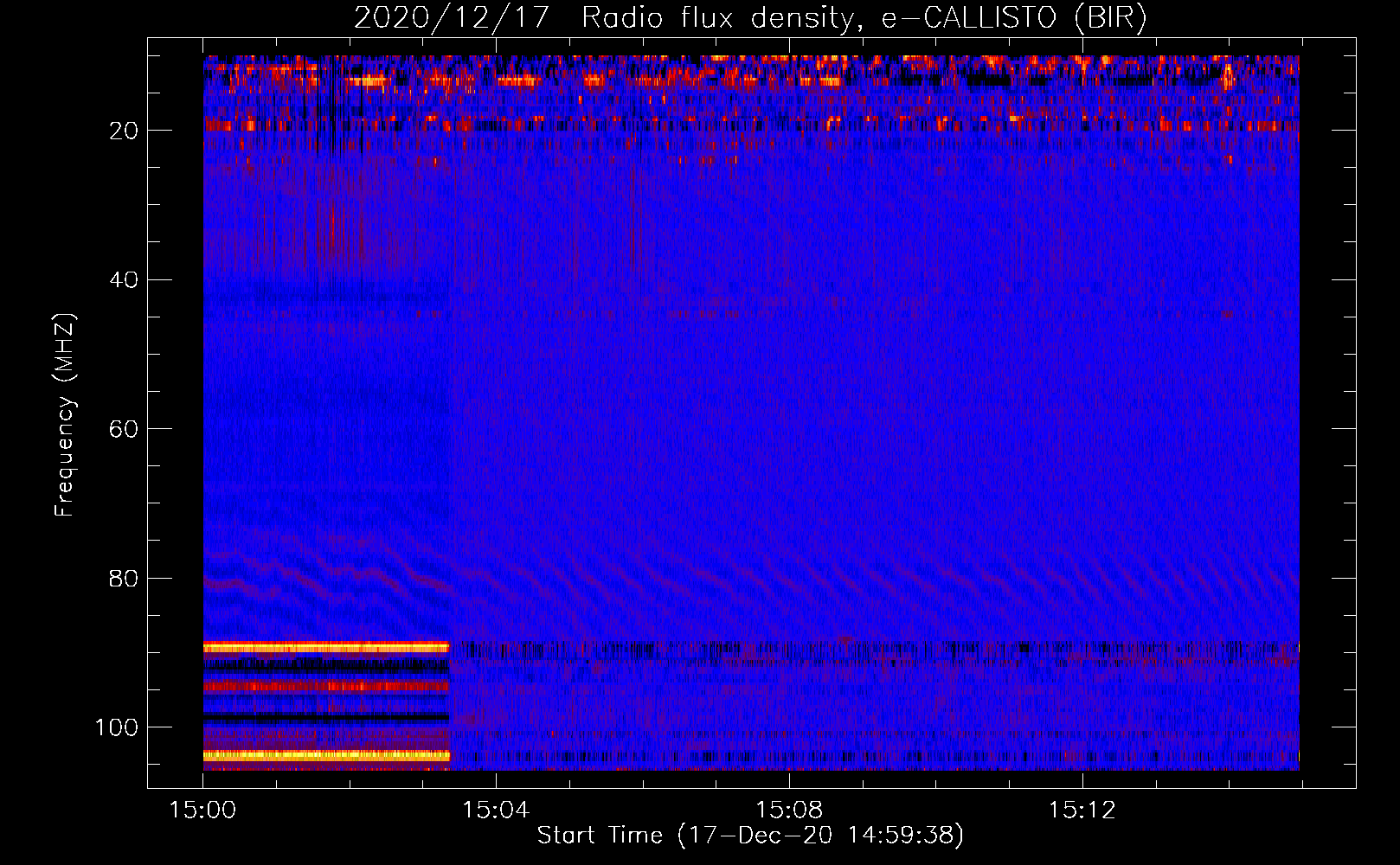Click the 40 MHz frequency tick label

(x=125, y=280)
